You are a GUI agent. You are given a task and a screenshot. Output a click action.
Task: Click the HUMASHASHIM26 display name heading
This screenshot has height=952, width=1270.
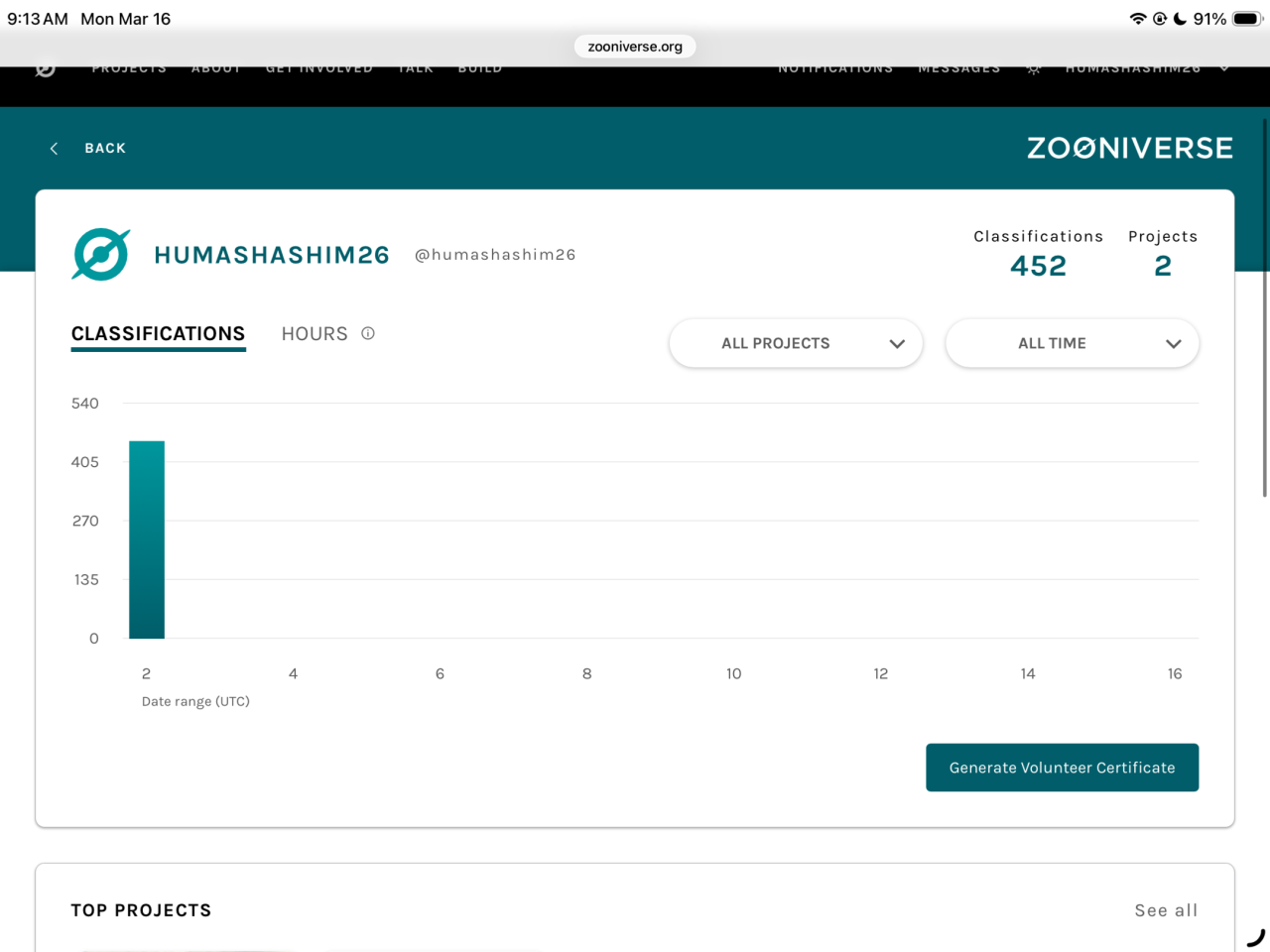[272, 255]
